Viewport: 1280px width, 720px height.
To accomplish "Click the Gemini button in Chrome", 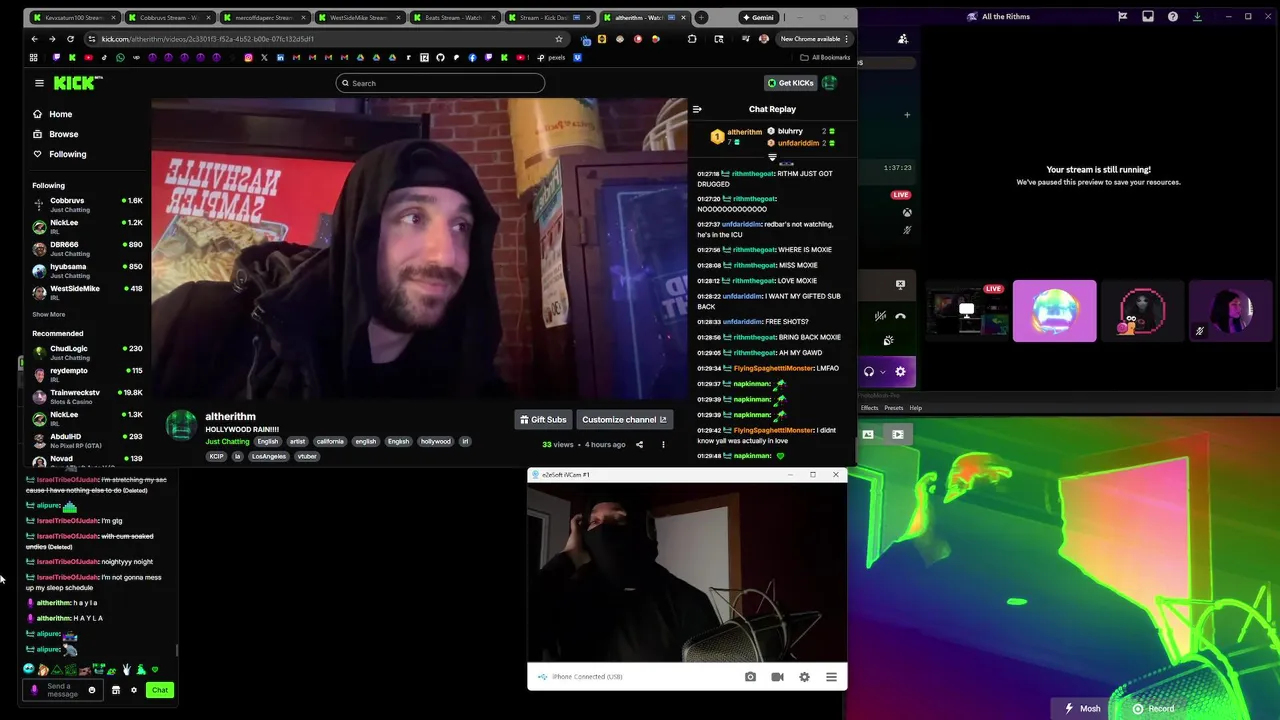I will pos(757,17).
